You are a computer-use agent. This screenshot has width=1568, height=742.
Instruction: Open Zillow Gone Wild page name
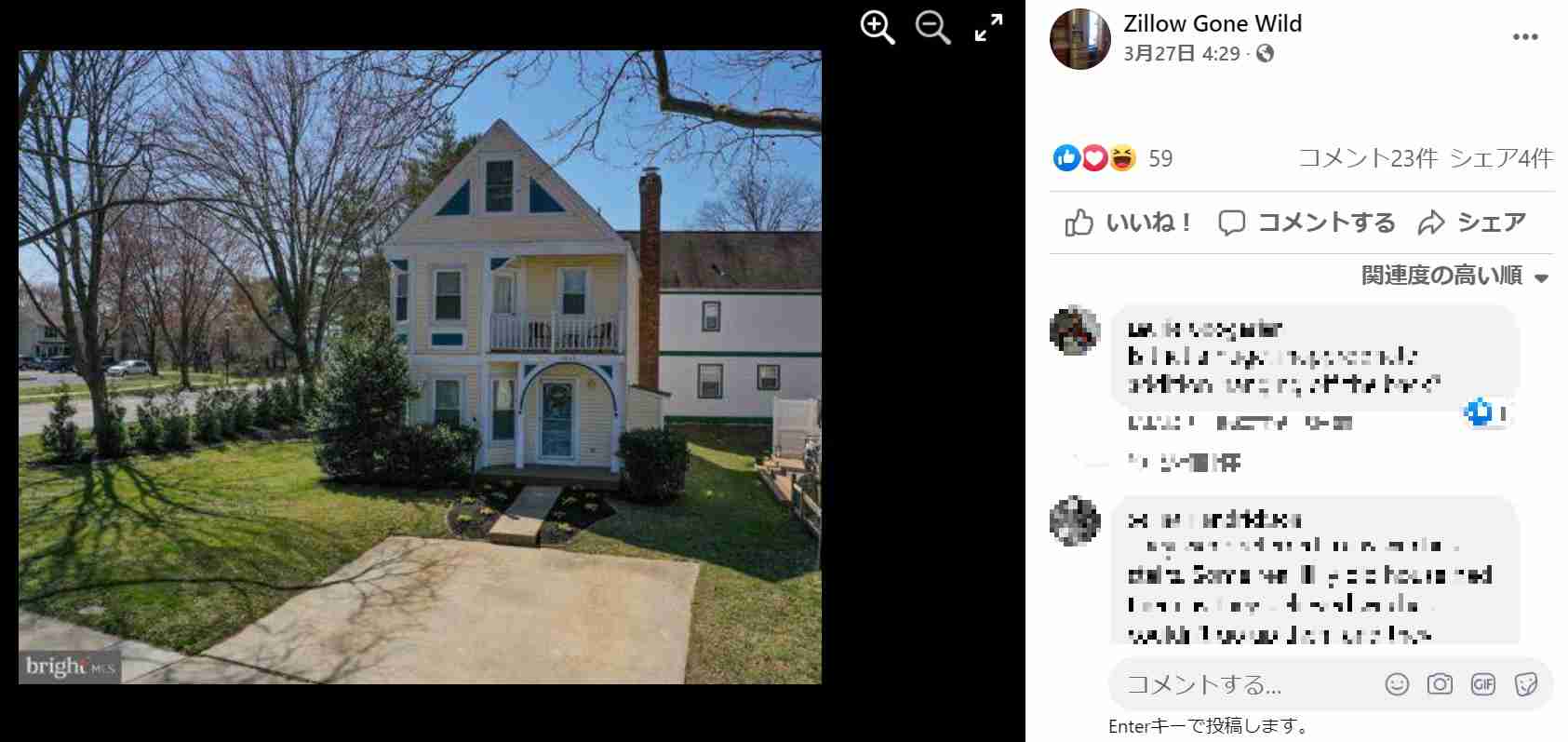tap(1213, 24)
